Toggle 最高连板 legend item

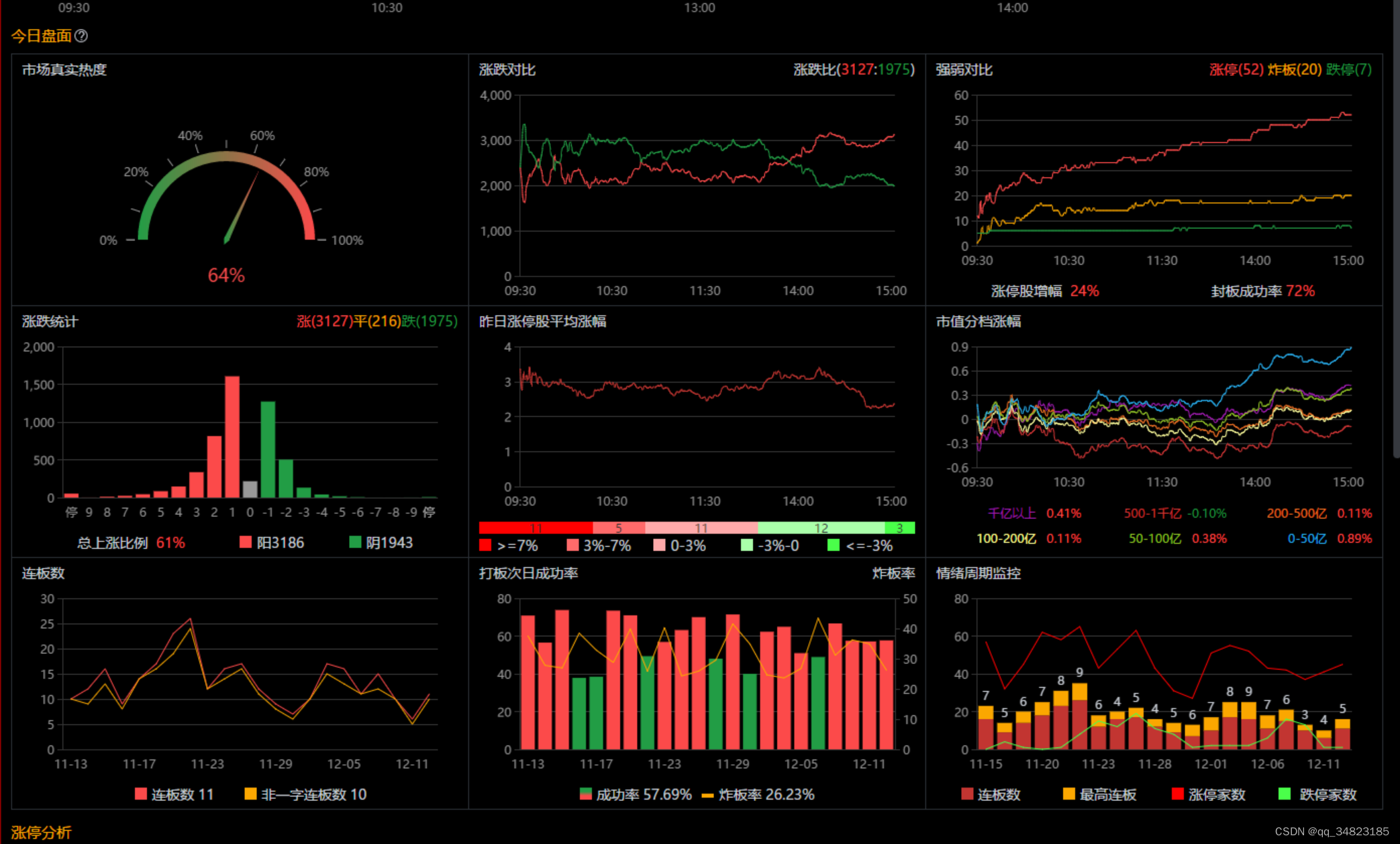point(1099,794)
